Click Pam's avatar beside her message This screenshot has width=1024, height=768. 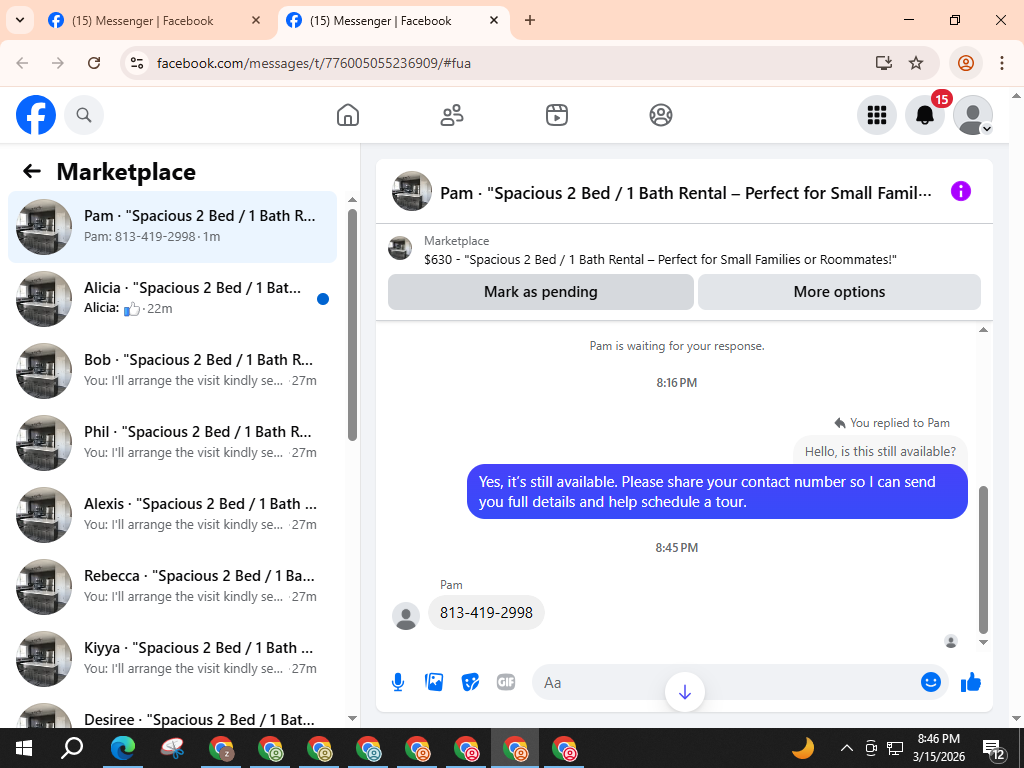(406, 616)
